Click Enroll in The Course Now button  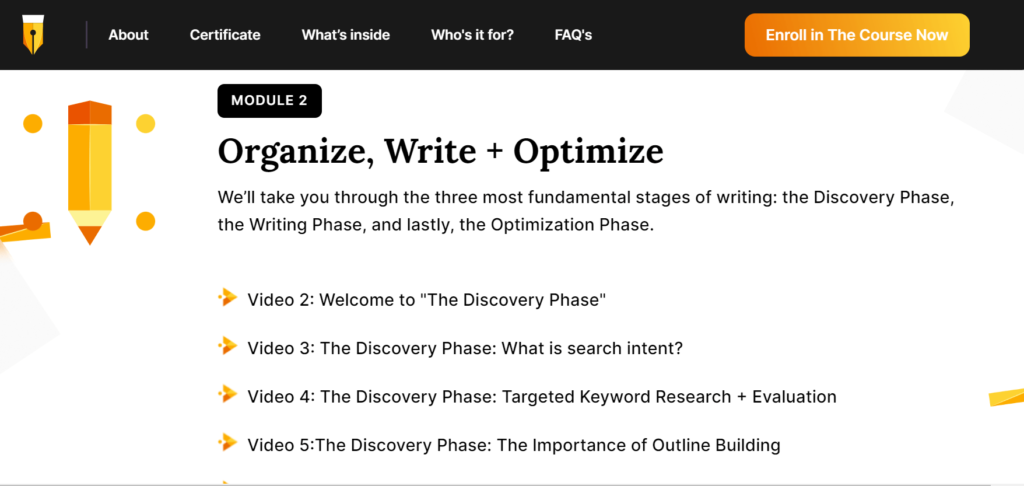(857, 35)
